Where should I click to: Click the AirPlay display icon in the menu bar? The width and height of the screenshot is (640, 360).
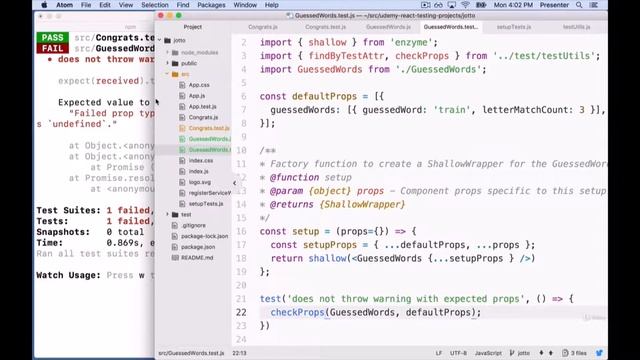point(451,5)
